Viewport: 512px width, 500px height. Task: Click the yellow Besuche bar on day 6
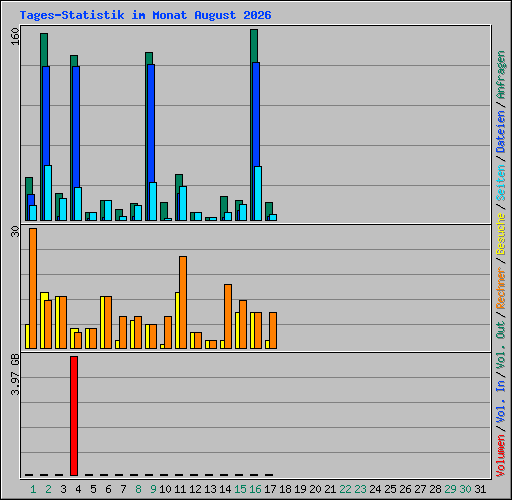pyautogui.click(x=103, y=322)
